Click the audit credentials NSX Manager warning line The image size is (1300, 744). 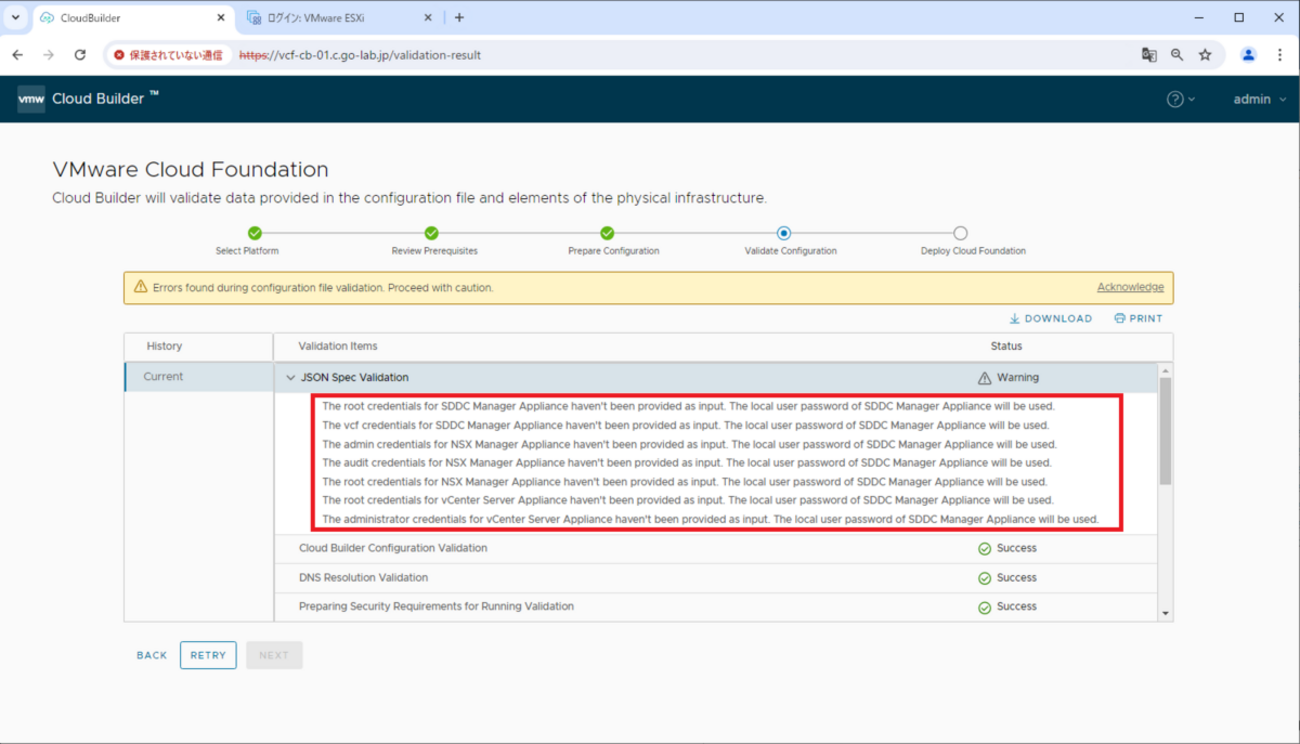click(x=686, y=463)
